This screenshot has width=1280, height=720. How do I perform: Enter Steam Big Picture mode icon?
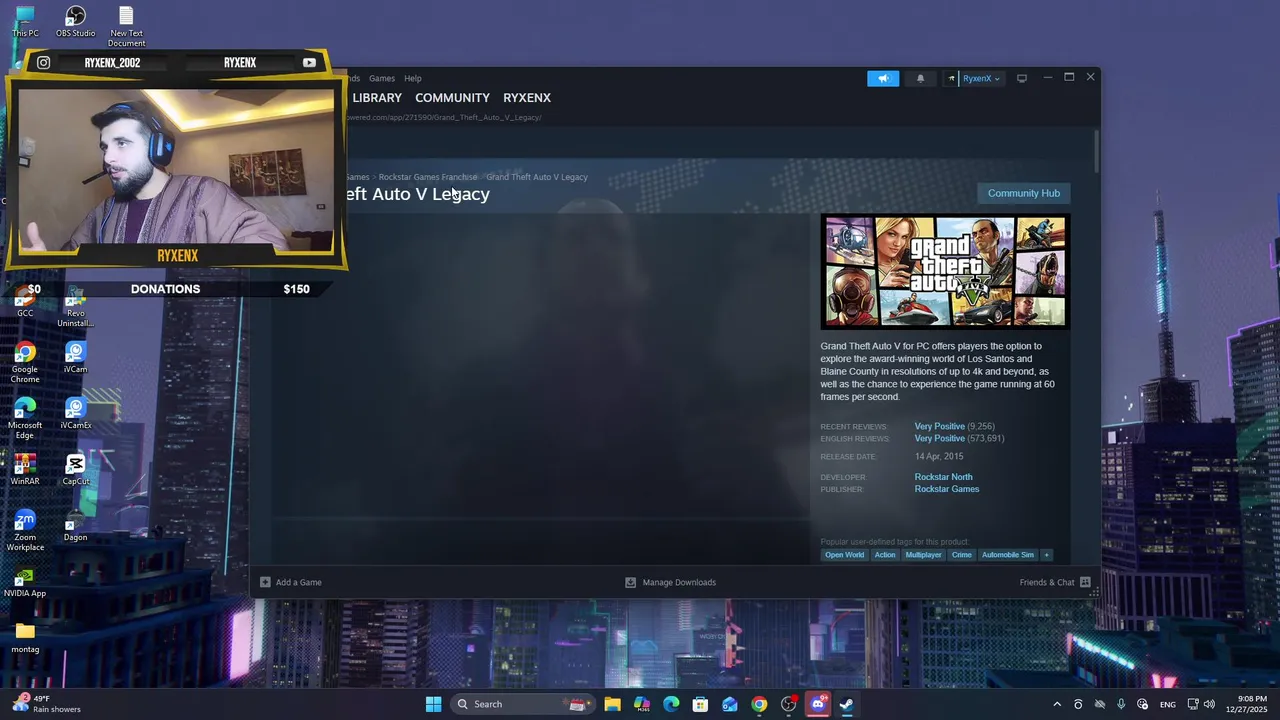[1021, 78]
